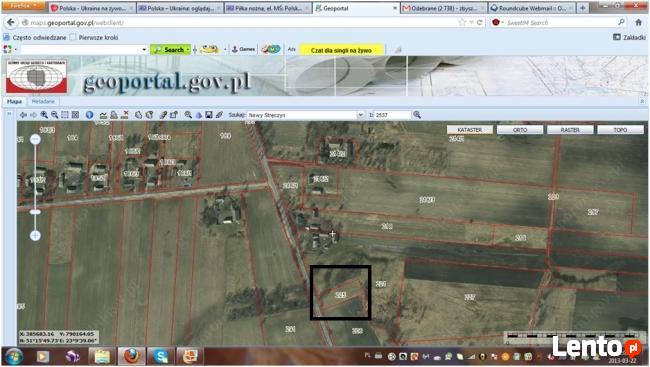Switch to ORTO map layer
The width and height of the screenshot is (650, 367).
tap(520, 130)
